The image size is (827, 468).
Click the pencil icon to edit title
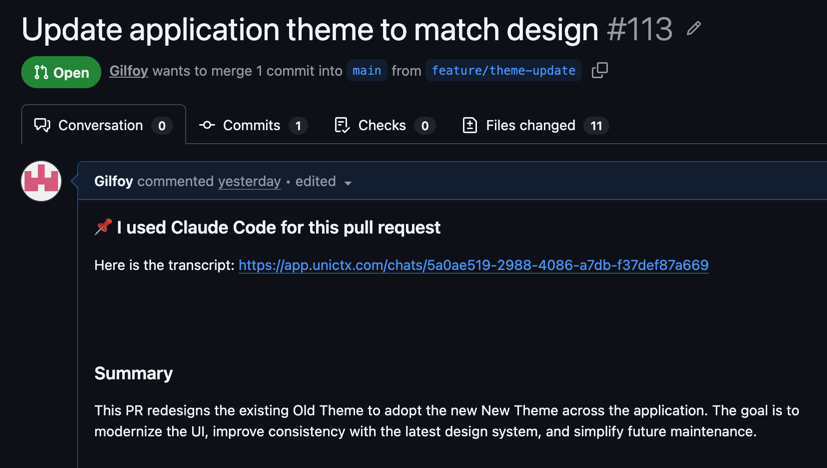click(x=694, y=28)
